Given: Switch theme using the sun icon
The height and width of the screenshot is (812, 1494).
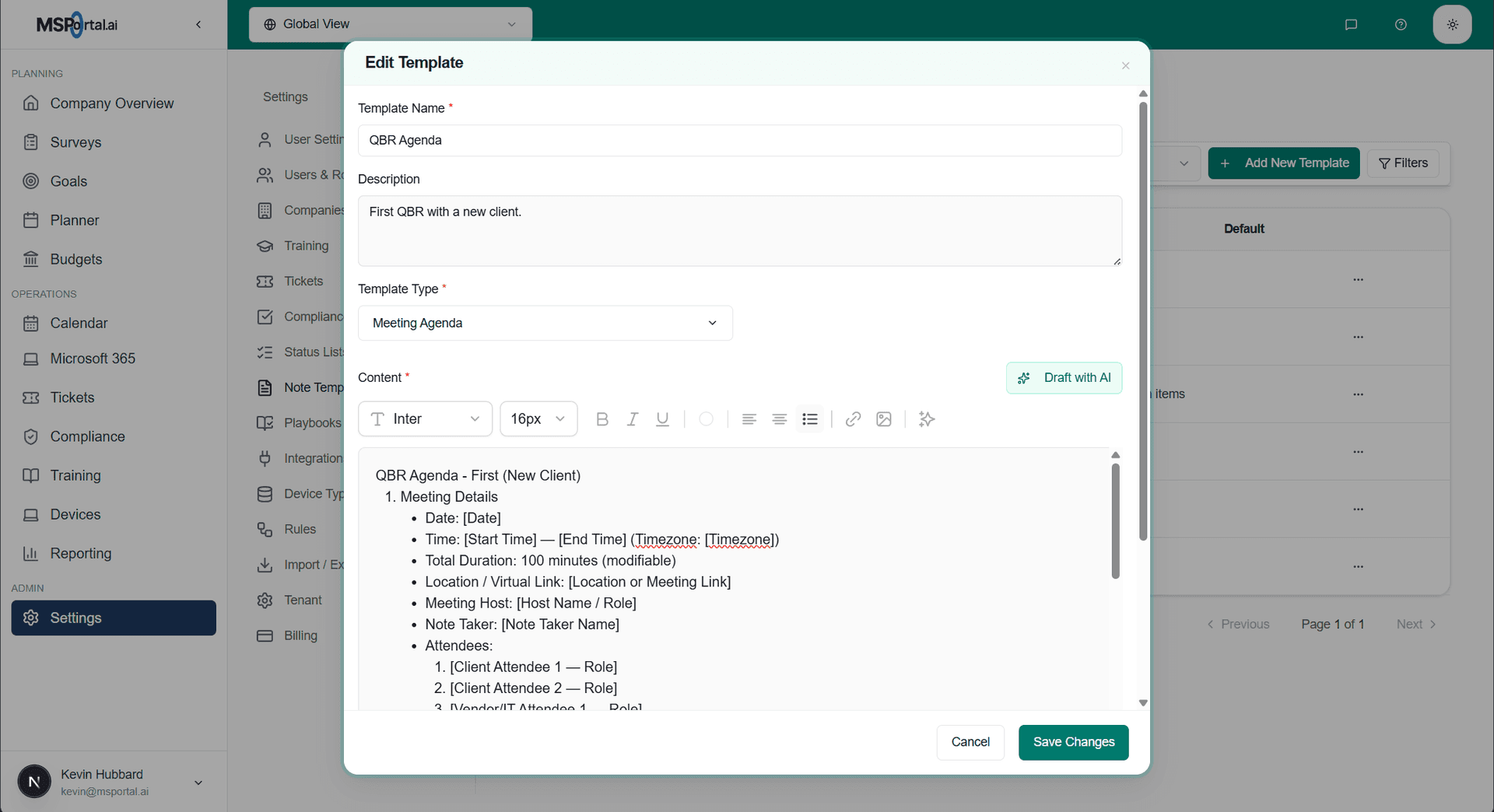Looking at the screenshot, I should (1452, 24).
